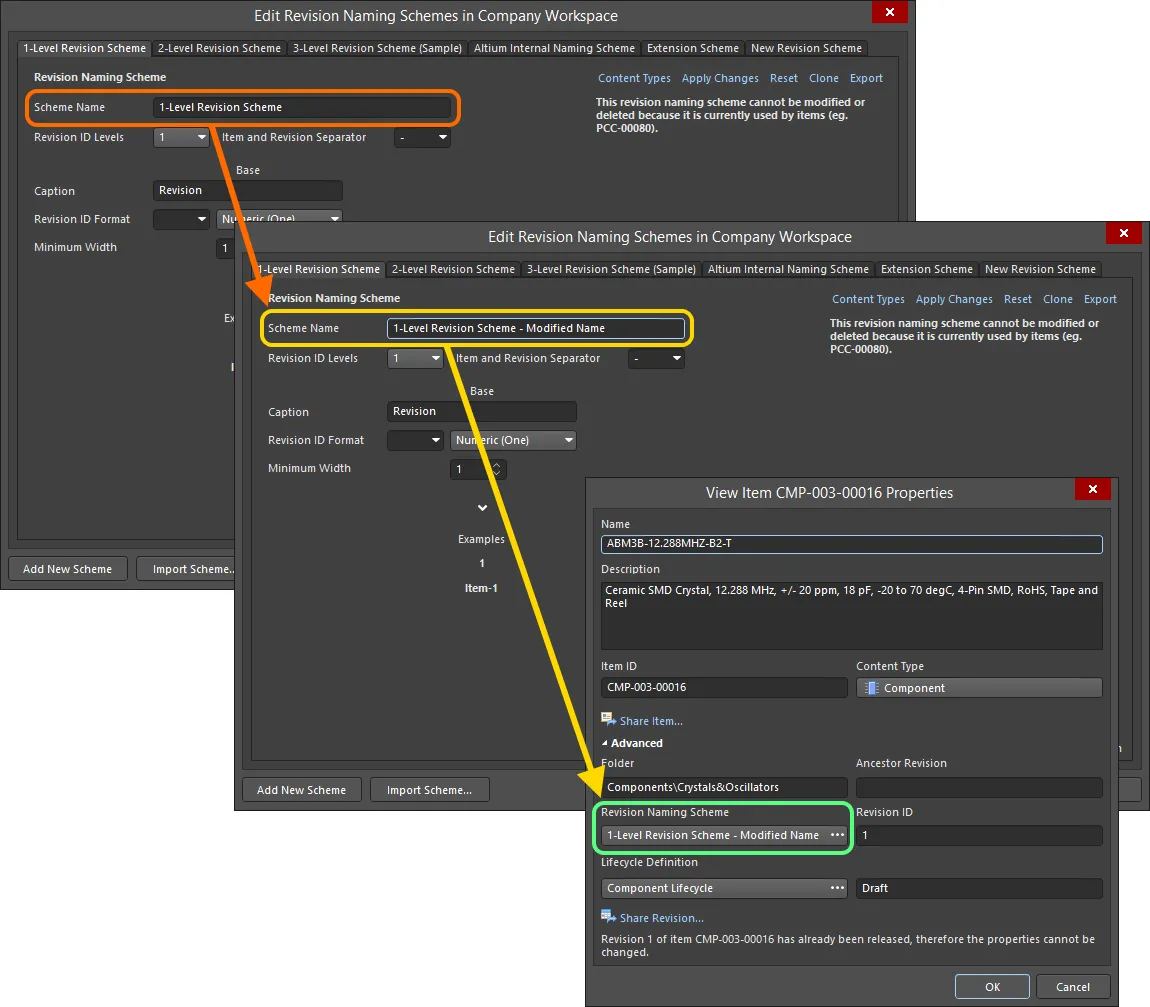Collapse the Advanced section in item properties

tap(605, 743)
